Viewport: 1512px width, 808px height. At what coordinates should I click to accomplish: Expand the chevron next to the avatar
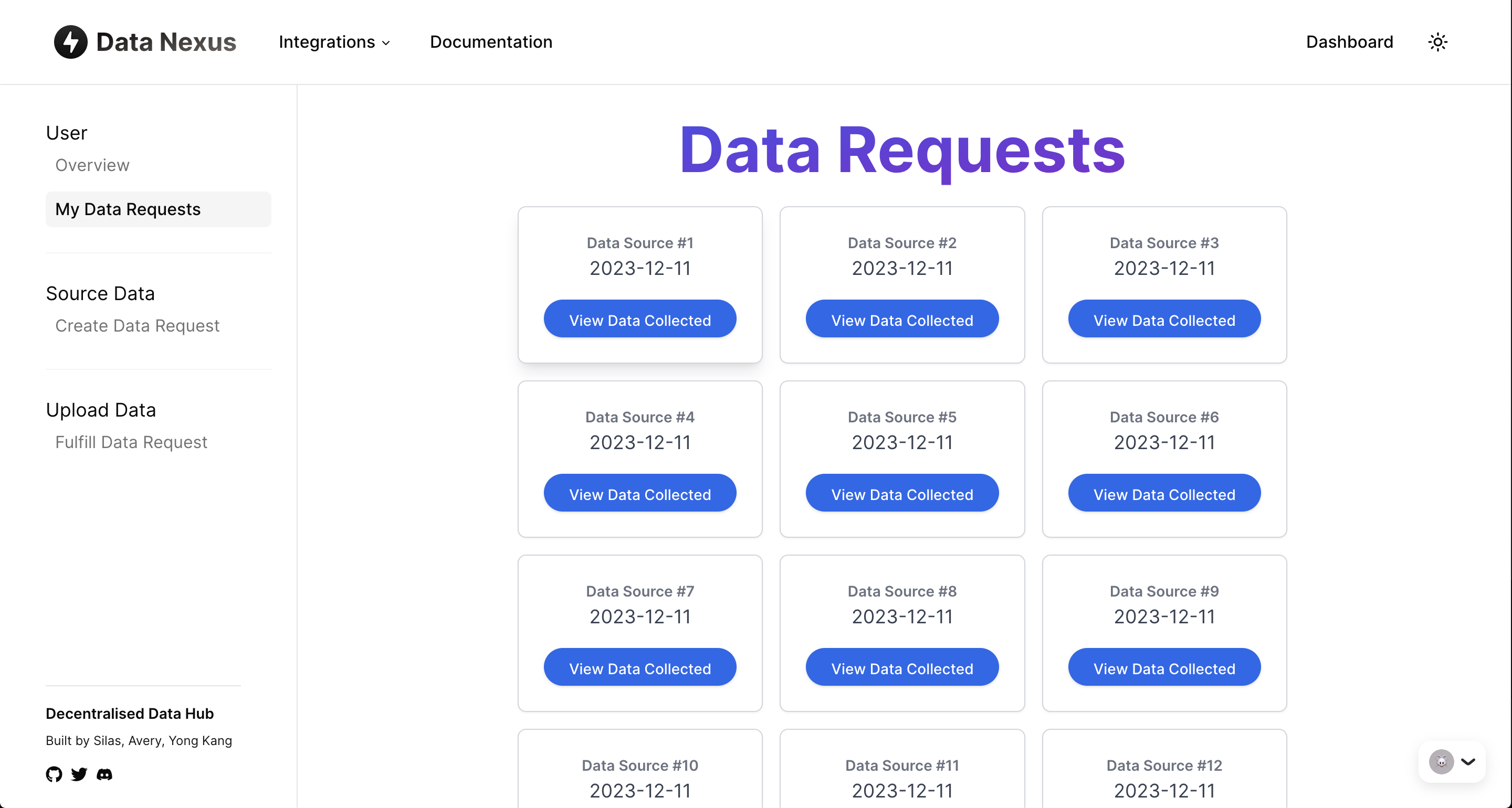coord(1468,762)
